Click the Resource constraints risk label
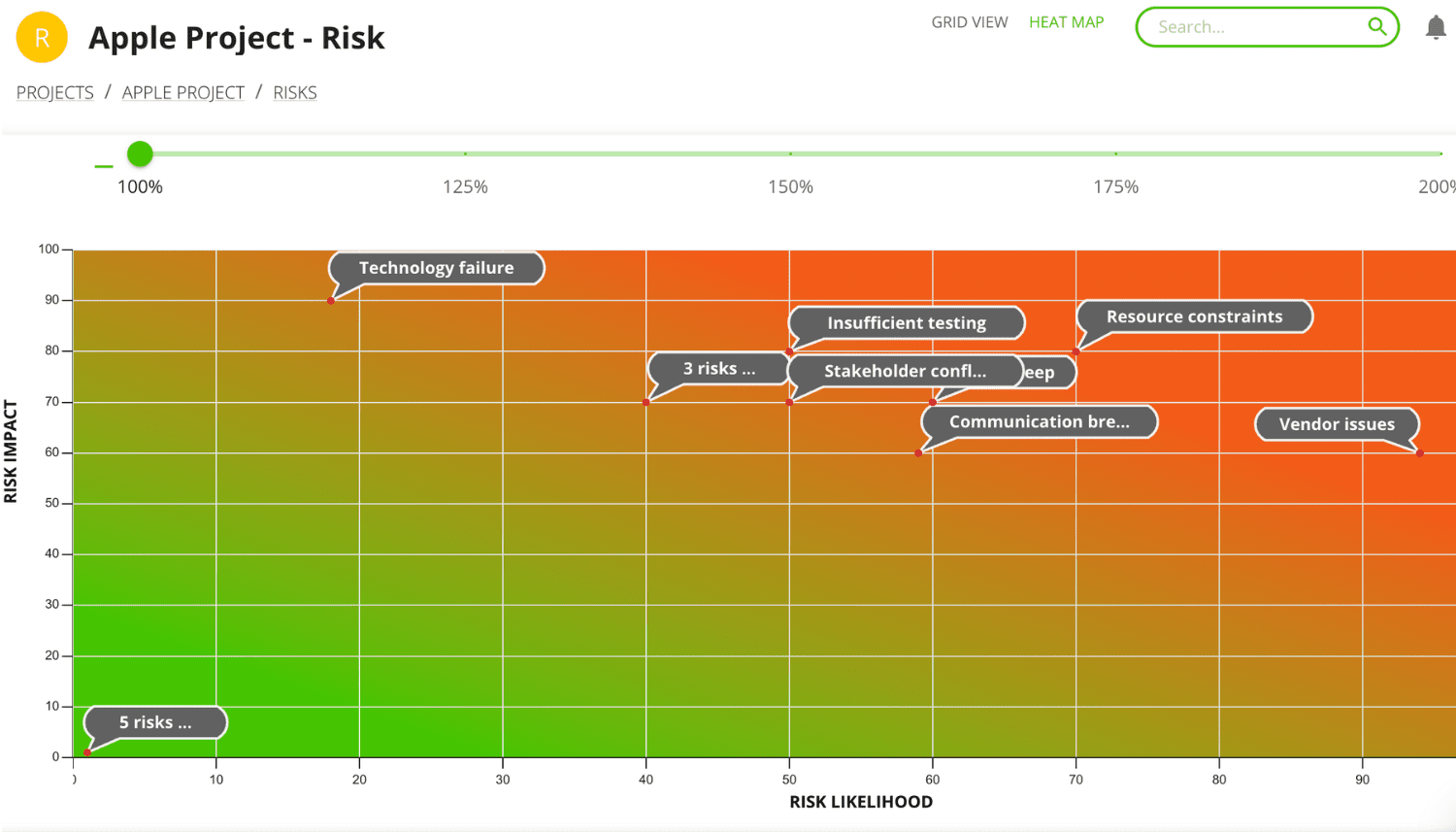1456x832 pixels. point(1194,316)
